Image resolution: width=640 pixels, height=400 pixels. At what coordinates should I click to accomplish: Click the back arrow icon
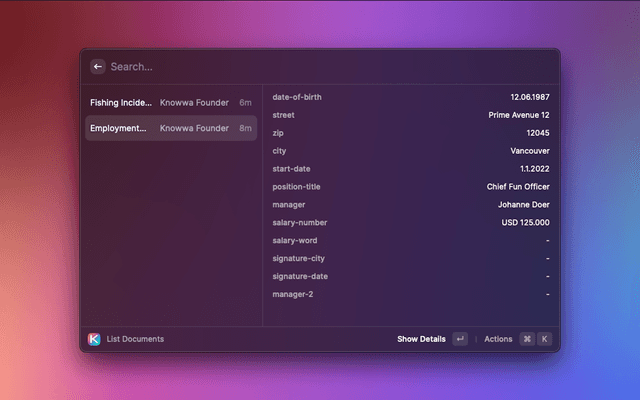click(x=98, y=67)
